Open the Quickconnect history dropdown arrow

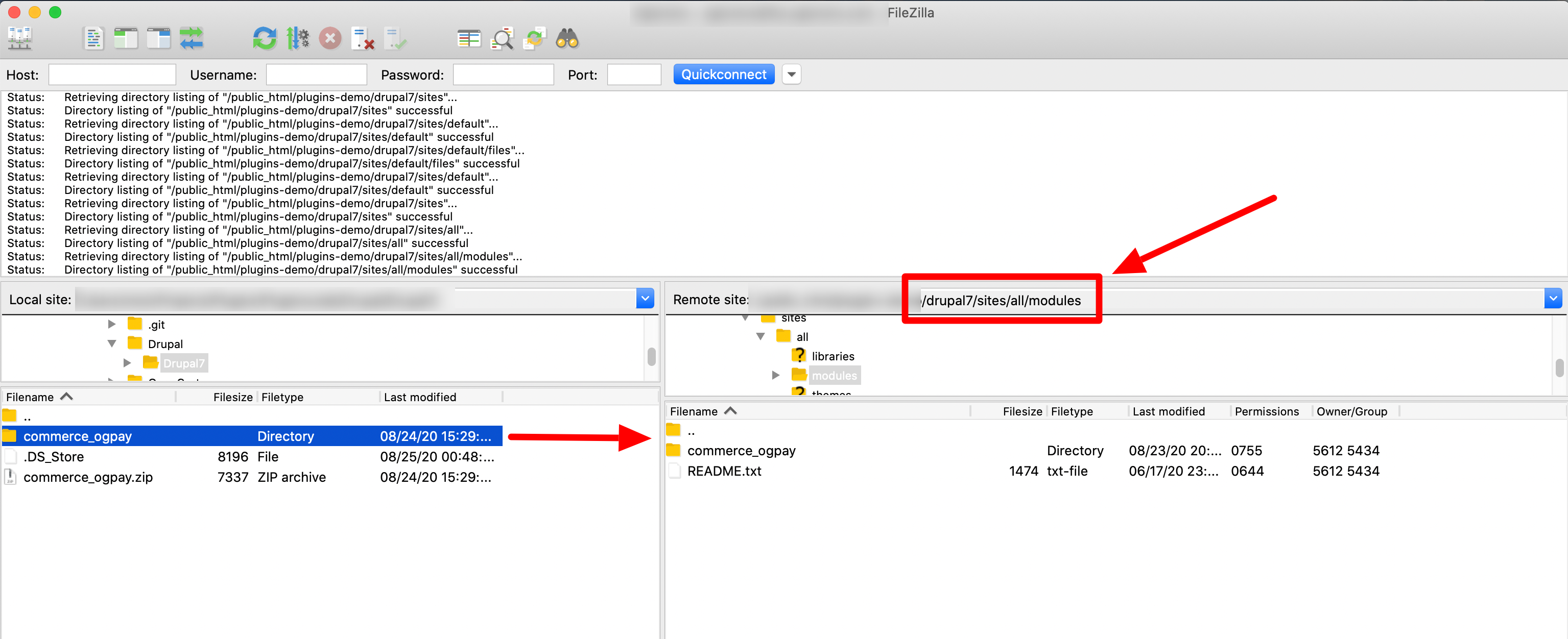(791, 74)
